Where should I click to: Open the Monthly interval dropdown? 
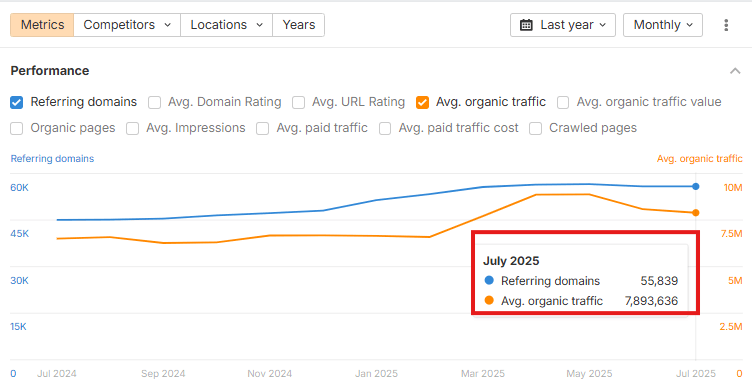[663, 25]
